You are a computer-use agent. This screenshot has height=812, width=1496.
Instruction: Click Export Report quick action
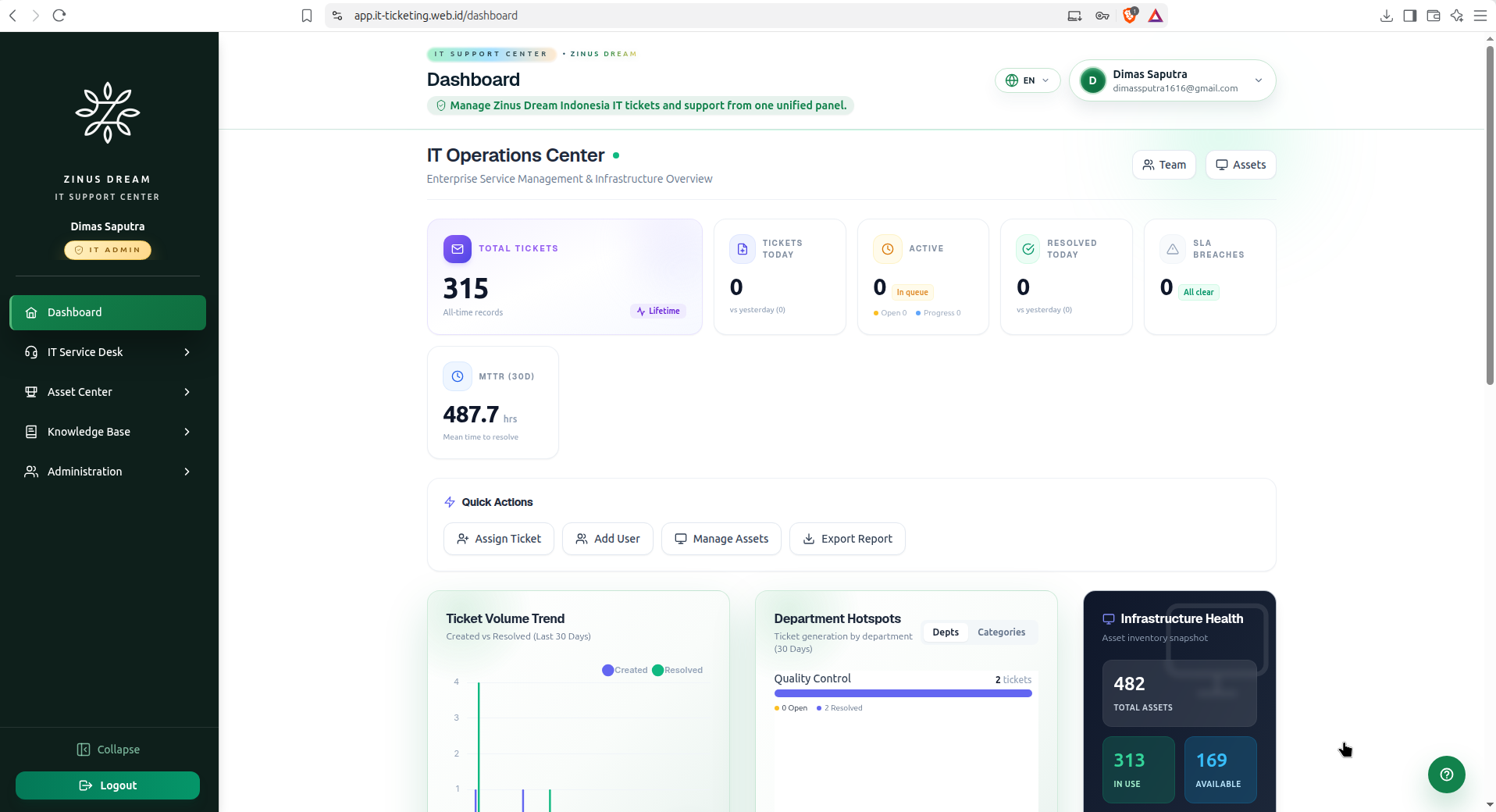pos(847,539)
